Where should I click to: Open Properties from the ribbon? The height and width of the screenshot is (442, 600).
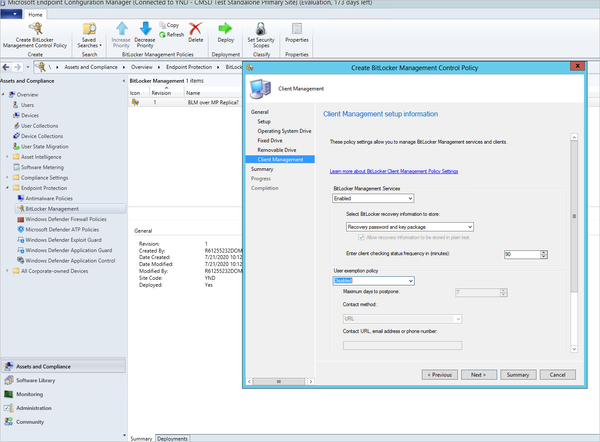pyautogui.click(x=297, y=33)
